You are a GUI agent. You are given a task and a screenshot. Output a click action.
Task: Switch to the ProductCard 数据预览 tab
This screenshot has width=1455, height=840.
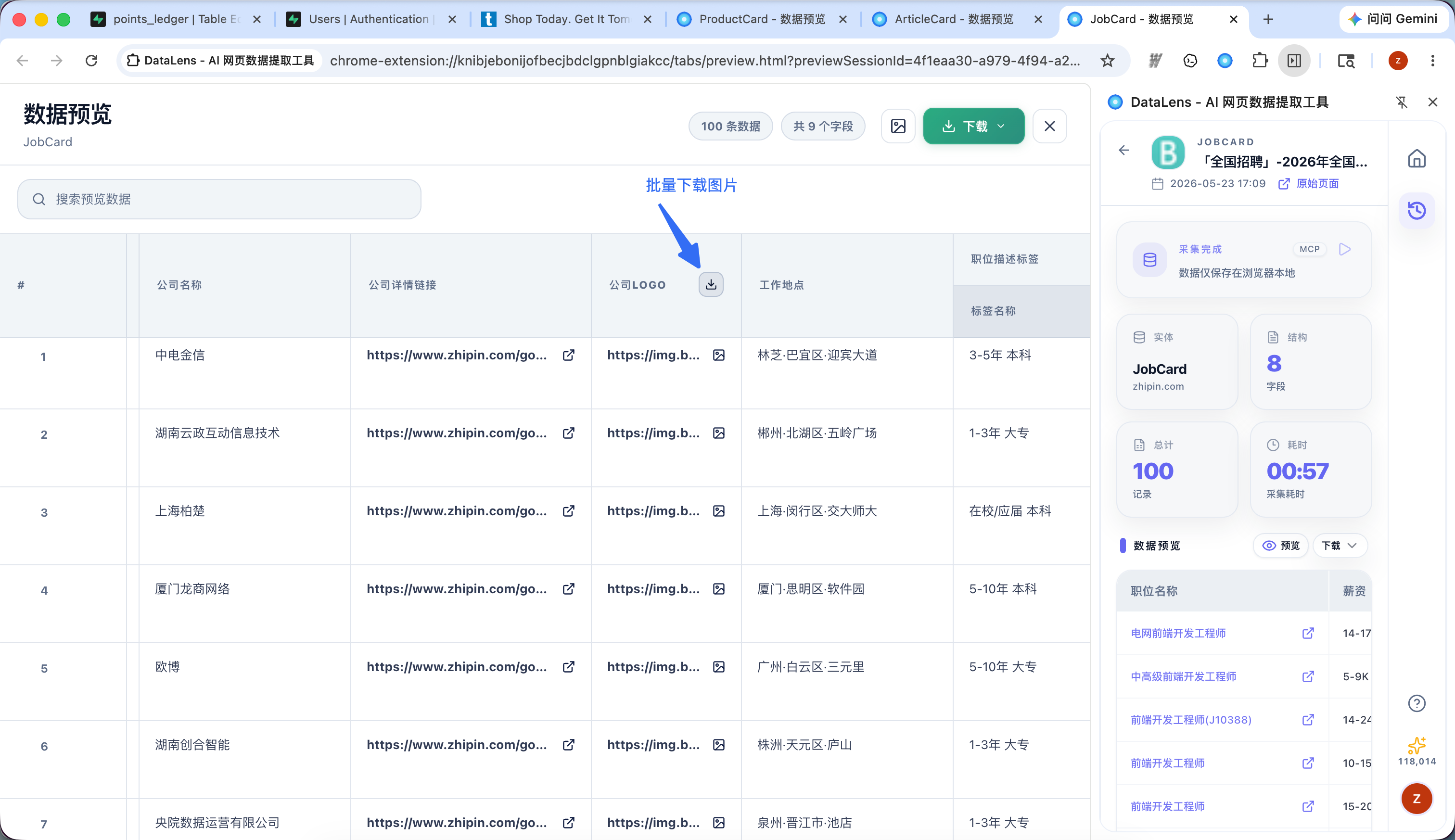pyautogui.click(x=762, y=19)
